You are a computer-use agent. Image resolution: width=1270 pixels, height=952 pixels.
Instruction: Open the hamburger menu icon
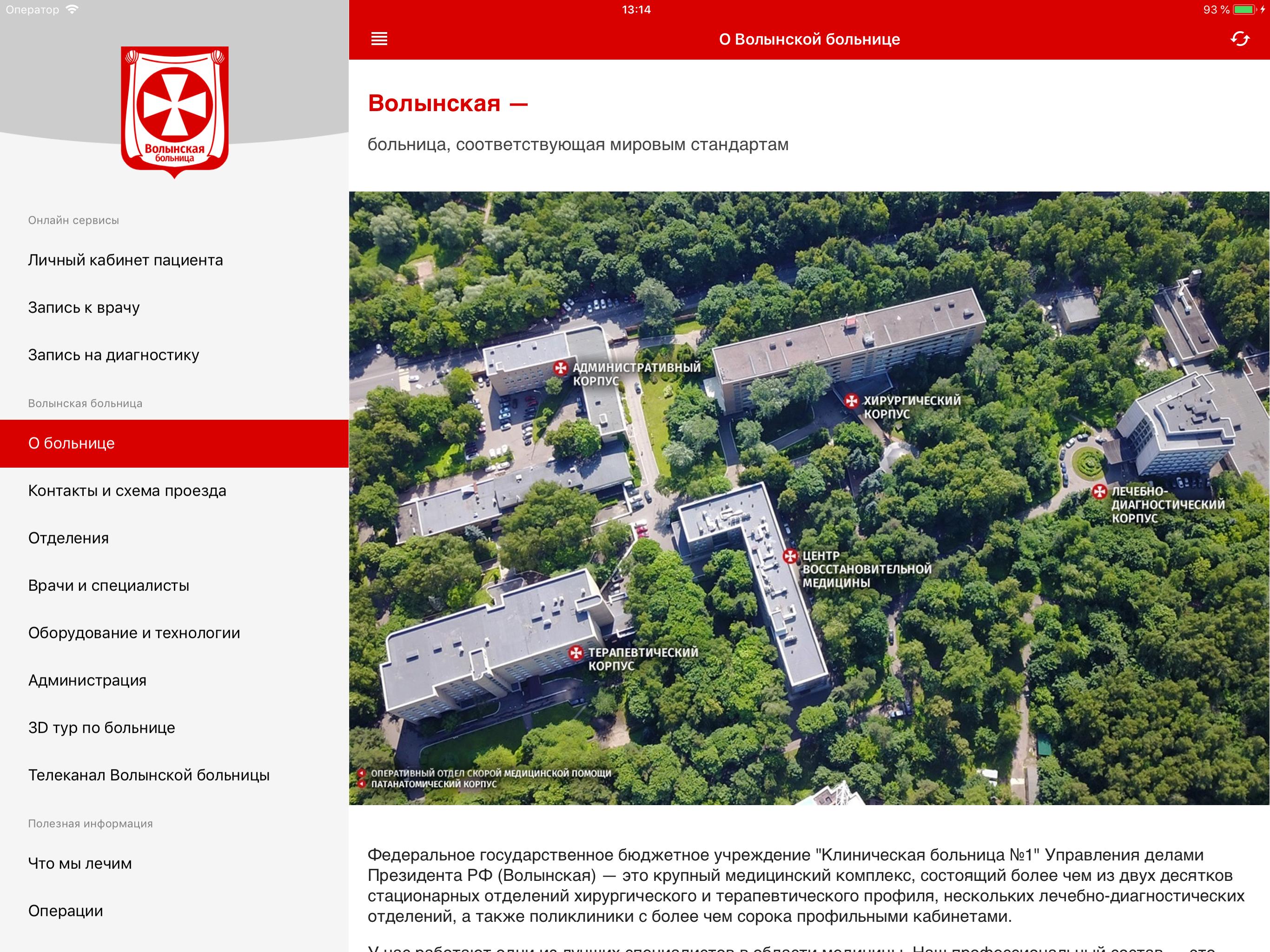tap(379, 39)
